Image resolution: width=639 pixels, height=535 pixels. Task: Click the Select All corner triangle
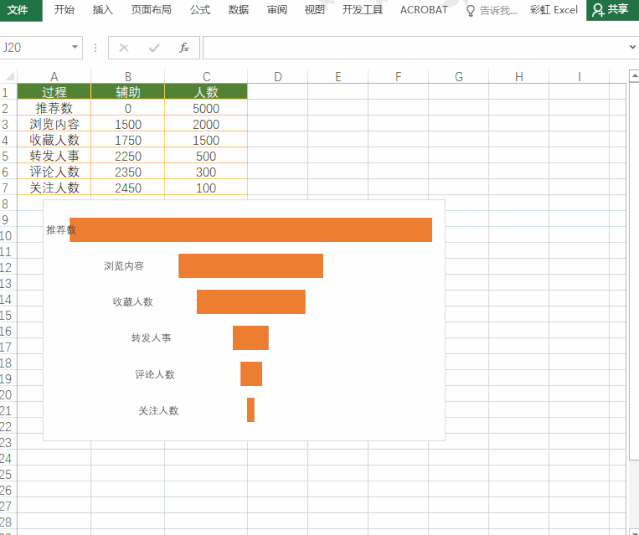[x=9, y=76]
